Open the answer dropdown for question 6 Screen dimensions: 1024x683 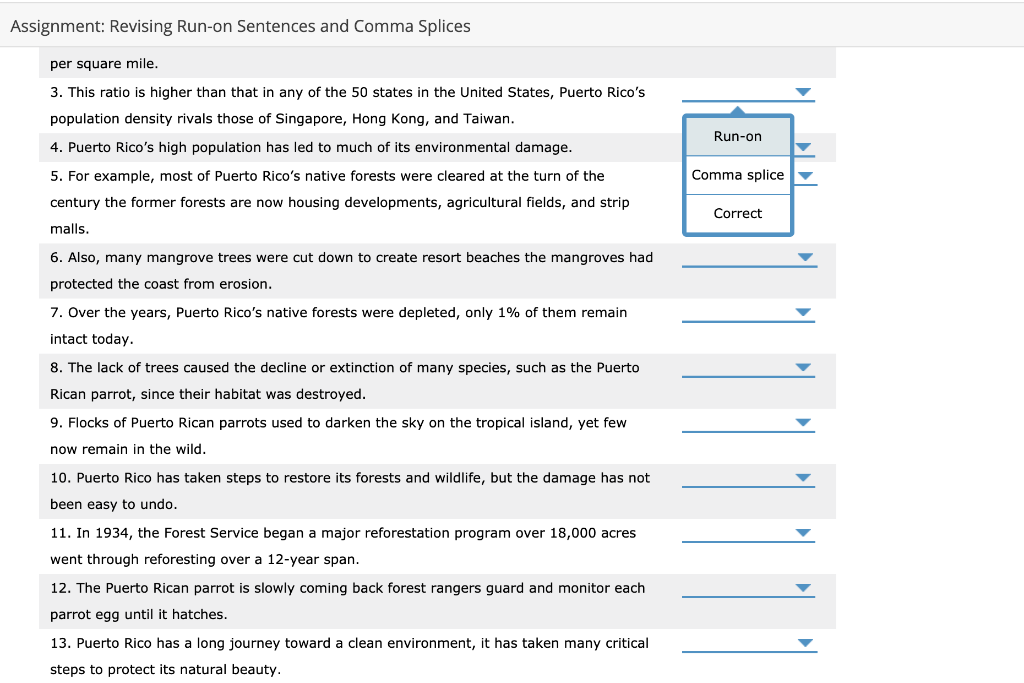(805, 257)
